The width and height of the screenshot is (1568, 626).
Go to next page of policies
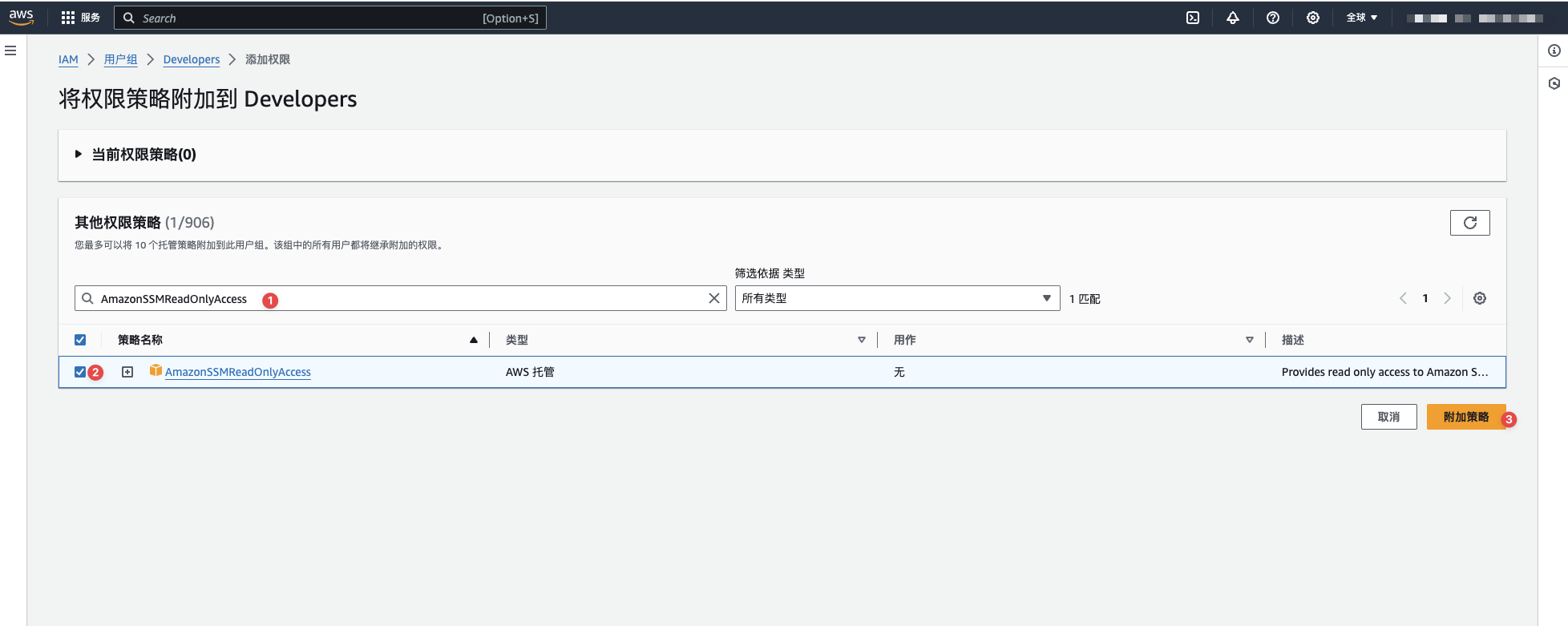pyautogui.click(x=1448, y=298)
